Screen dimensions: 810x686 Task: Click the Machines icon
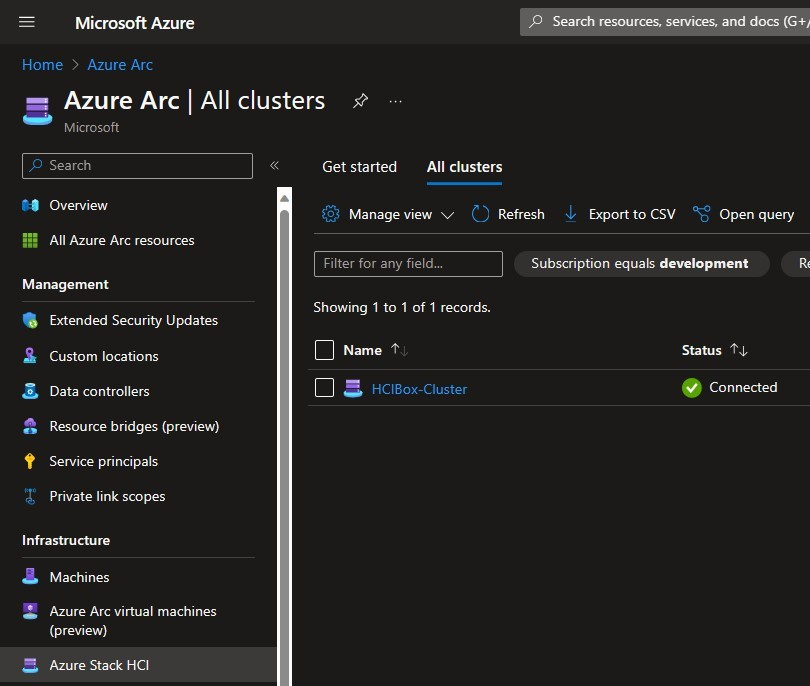[x=30, y=576]
